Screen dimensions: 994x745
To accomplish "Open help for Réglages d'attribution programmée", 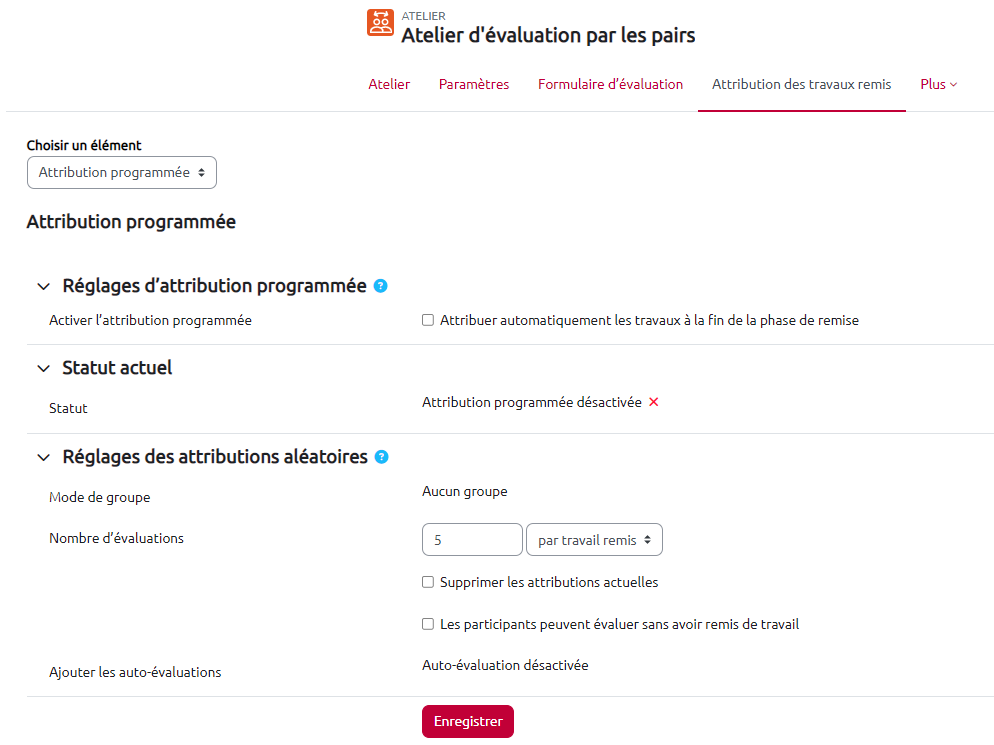I will [x=380, y=286].
